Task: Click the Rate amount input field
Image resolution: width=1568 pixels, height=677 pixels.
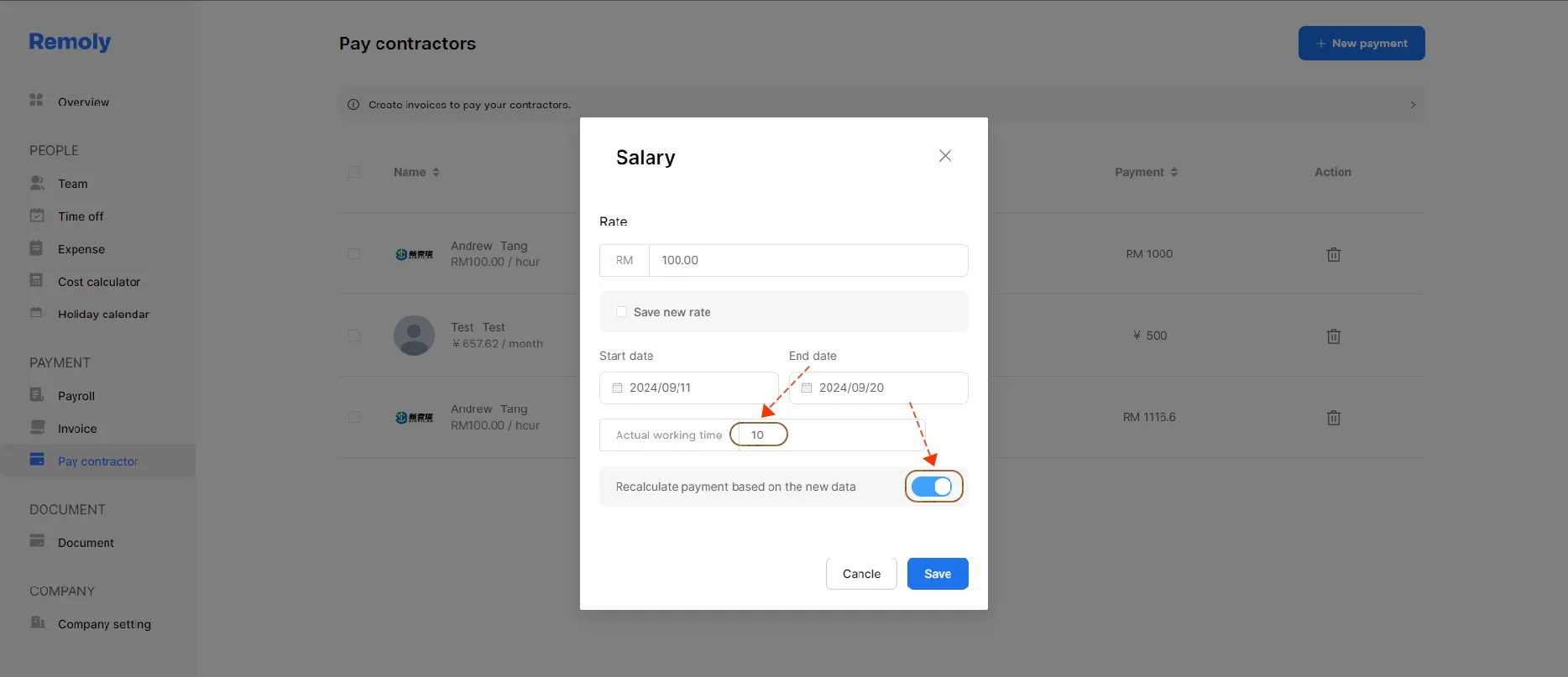Action: 808,260
